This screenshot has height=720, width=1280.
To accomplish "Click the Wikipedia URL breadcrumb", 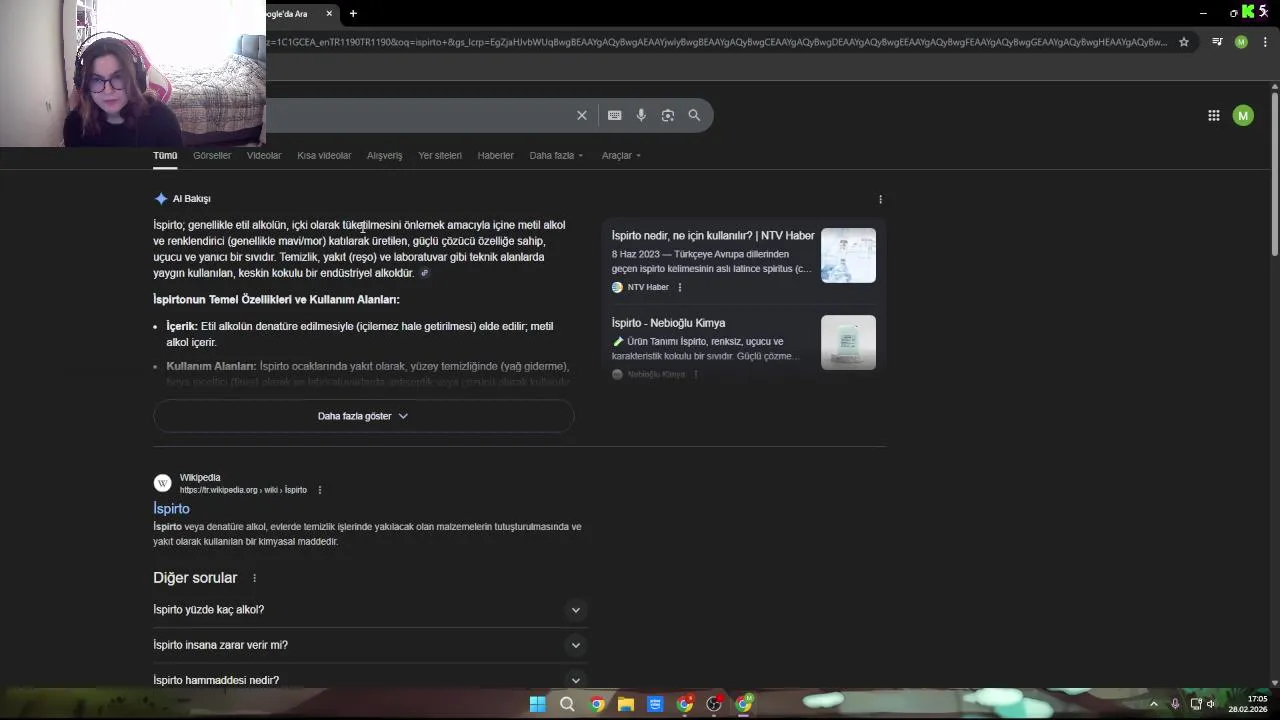I will 243,490.
